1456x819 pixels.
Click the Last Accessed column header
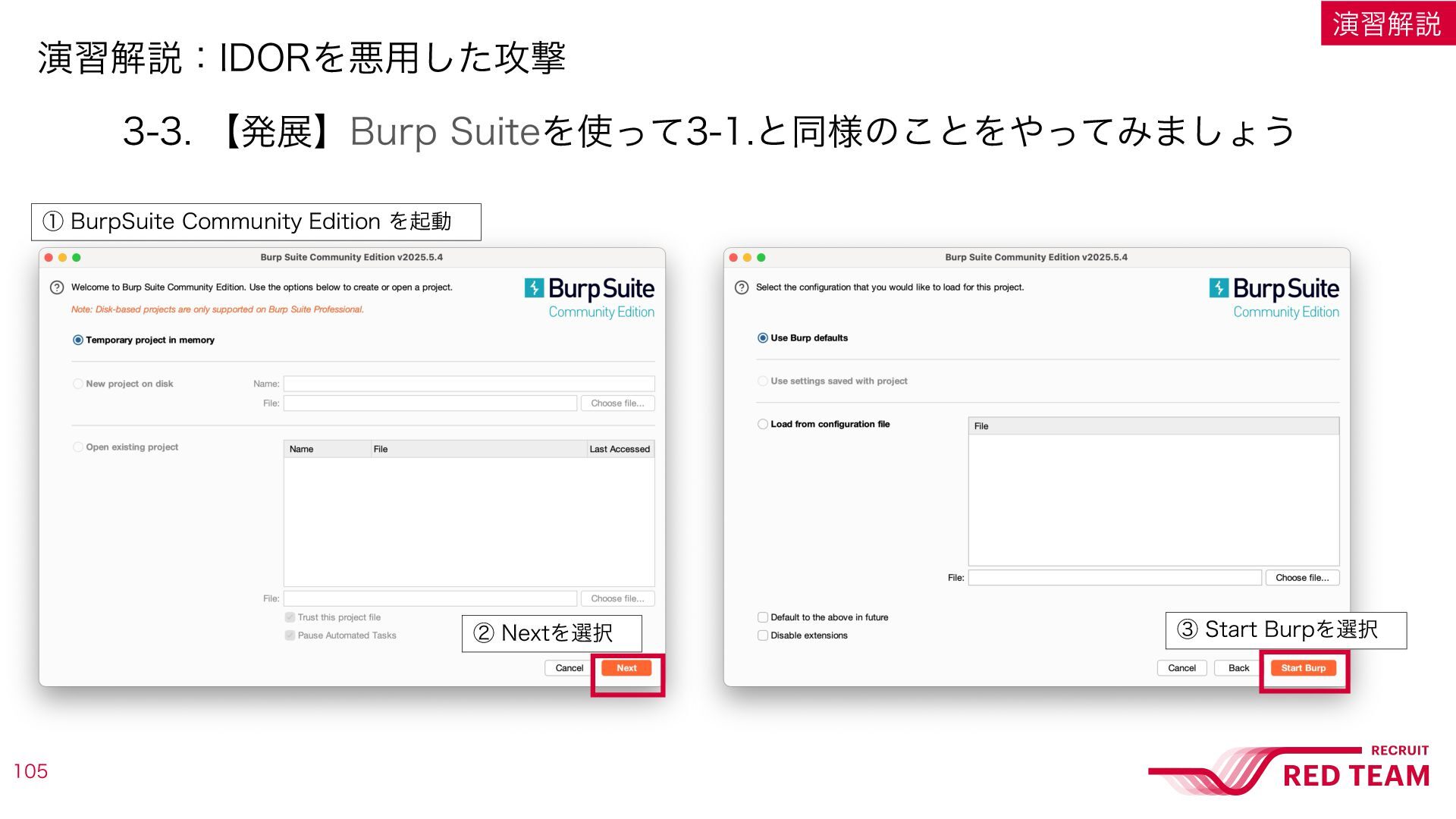(x=620, y=449)
